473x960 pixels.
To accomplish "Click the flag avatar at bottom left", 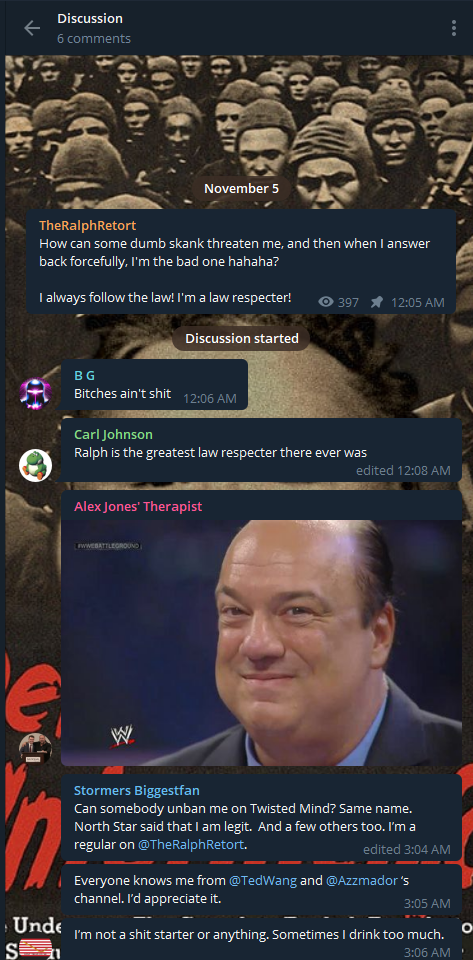I will 35,948.
